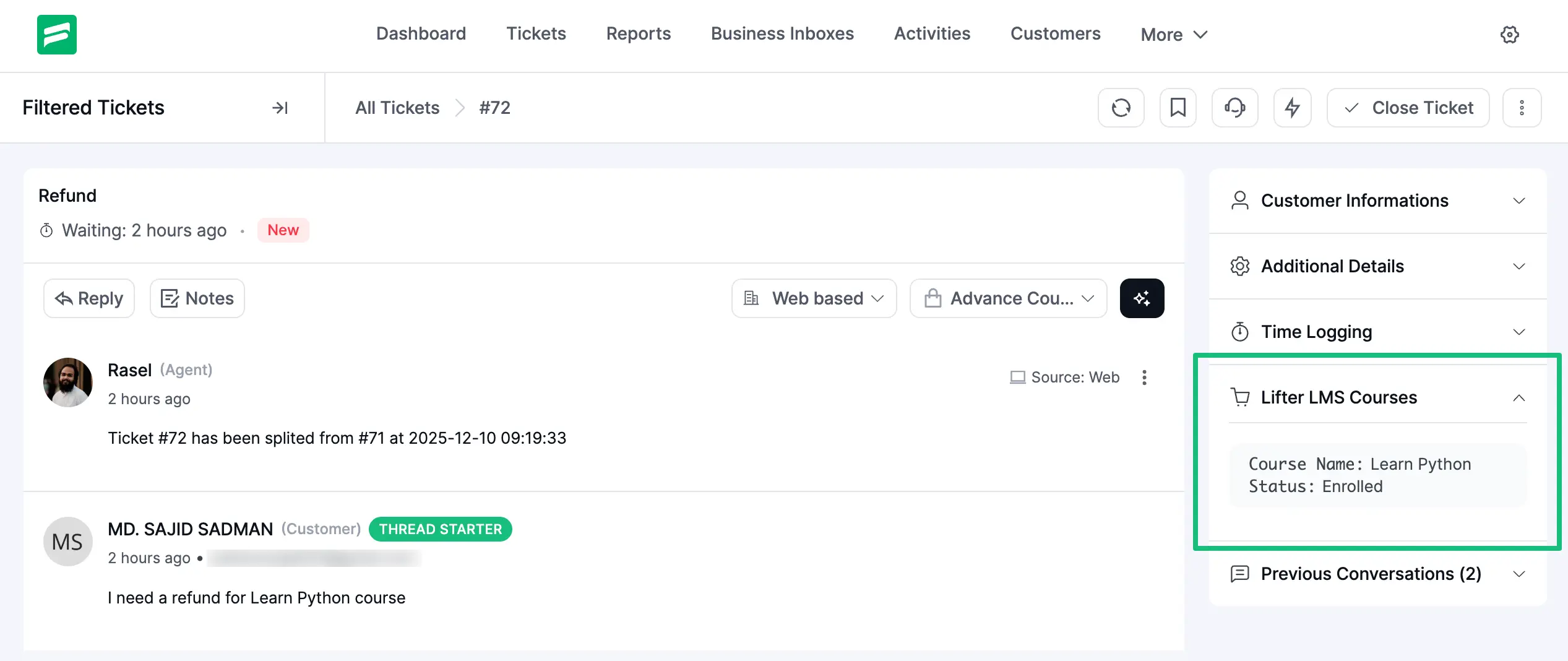Screen dimensions: 1568x661
Task: Click the shopping cart icon beside Lifter LMS Courses
Action: [1240, 397]
